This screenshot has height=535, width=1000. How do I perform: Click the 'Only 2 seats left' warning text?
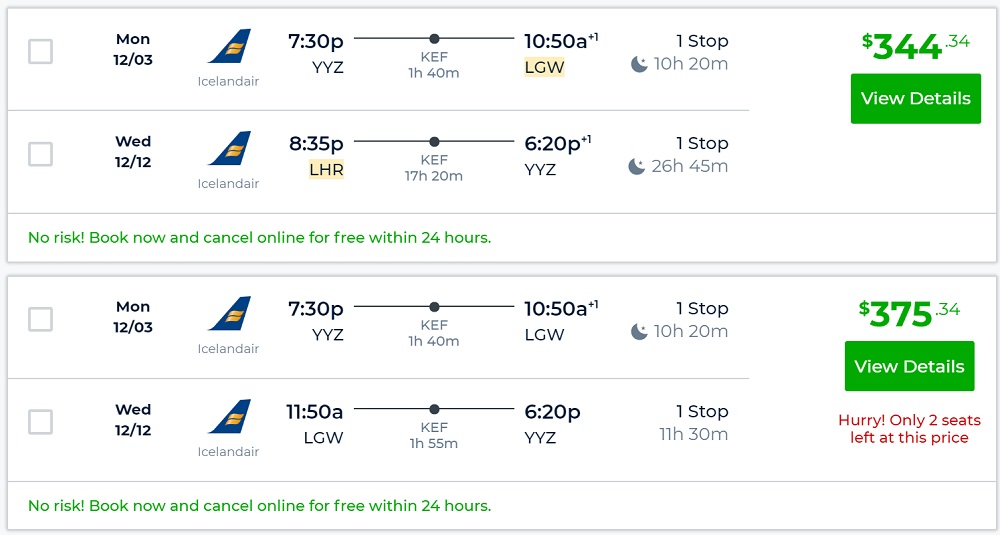(909, 429)
